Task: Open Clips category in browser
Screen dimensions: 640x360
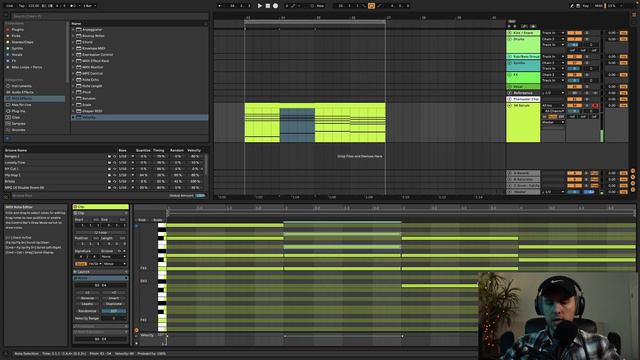Action: 16,117
